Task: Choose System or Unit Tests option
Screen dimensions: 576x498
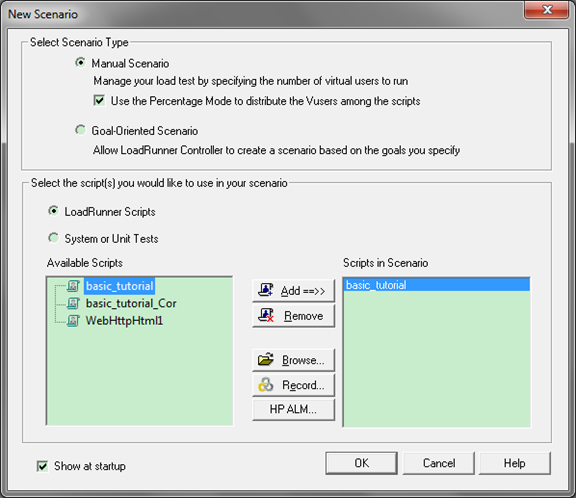Action: (x=54, y=238)
